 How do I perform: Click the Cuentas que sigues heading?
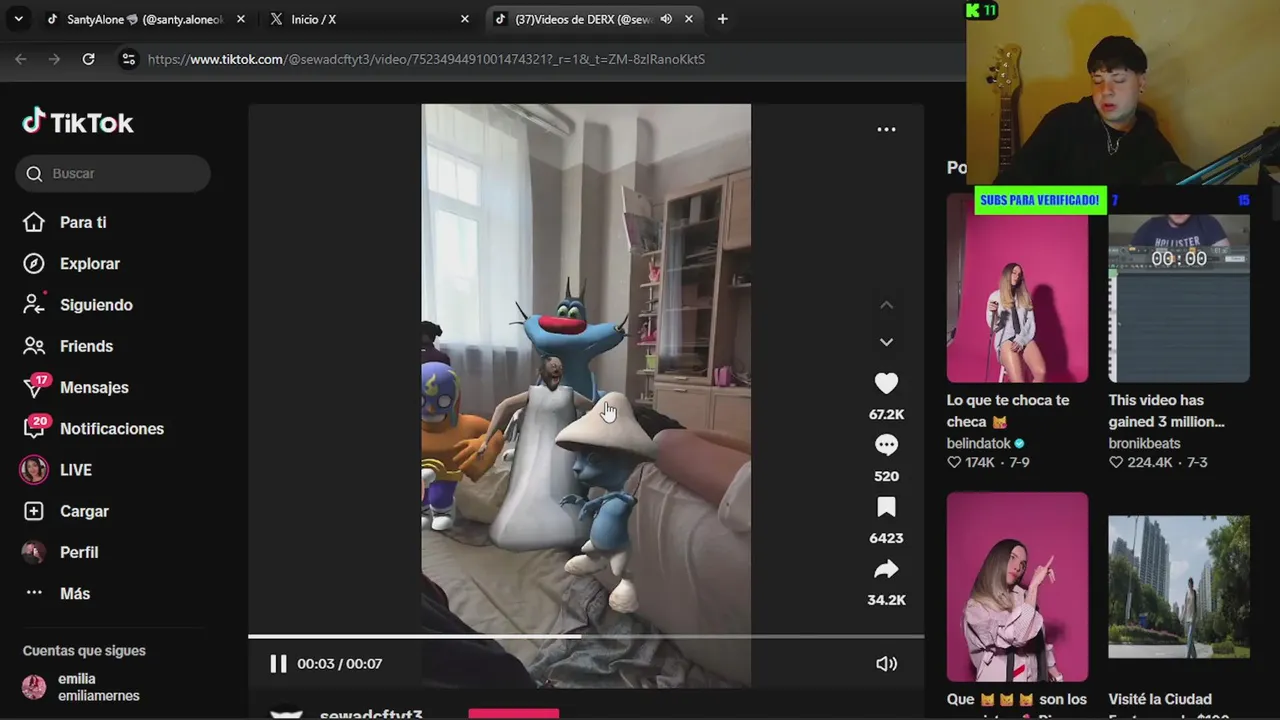tap(84, 650)
